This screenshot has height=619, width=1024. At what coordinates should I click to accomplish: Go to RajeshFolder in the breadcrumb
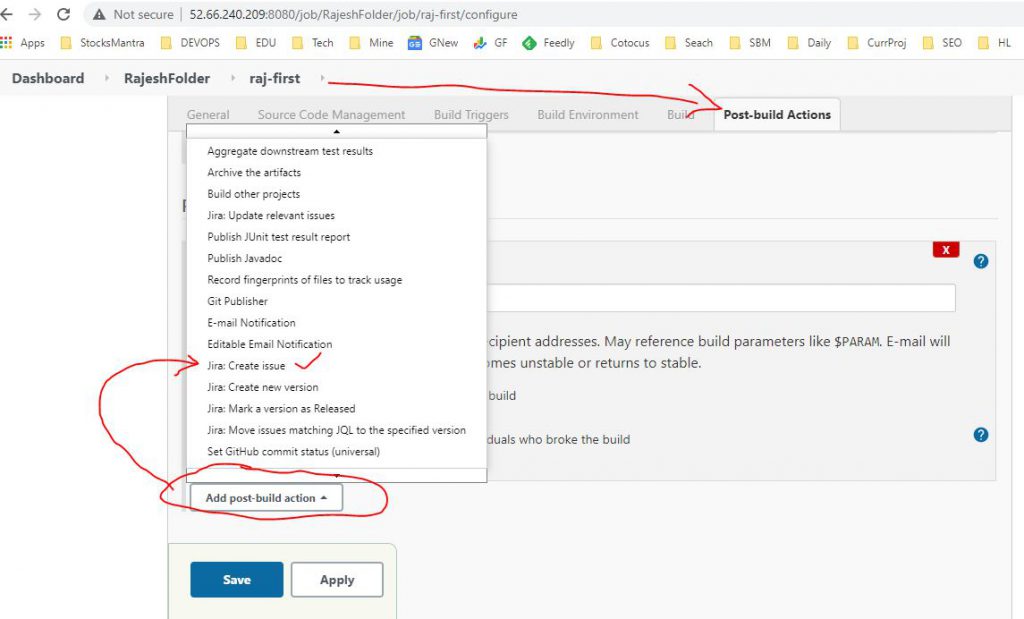[x=167, y=78]
